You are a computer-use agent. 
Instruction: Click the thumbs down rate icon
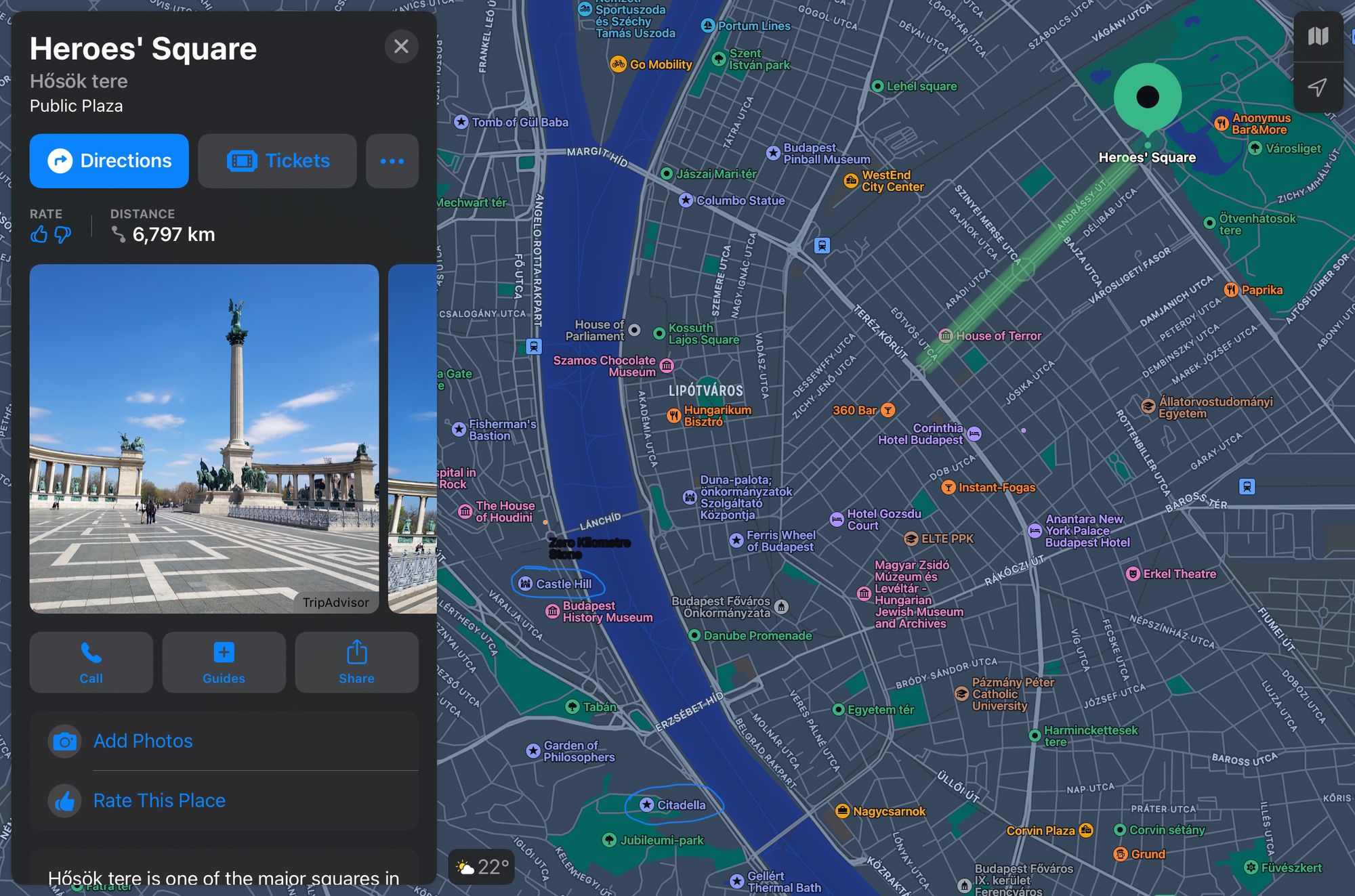(x=62, y=235)
